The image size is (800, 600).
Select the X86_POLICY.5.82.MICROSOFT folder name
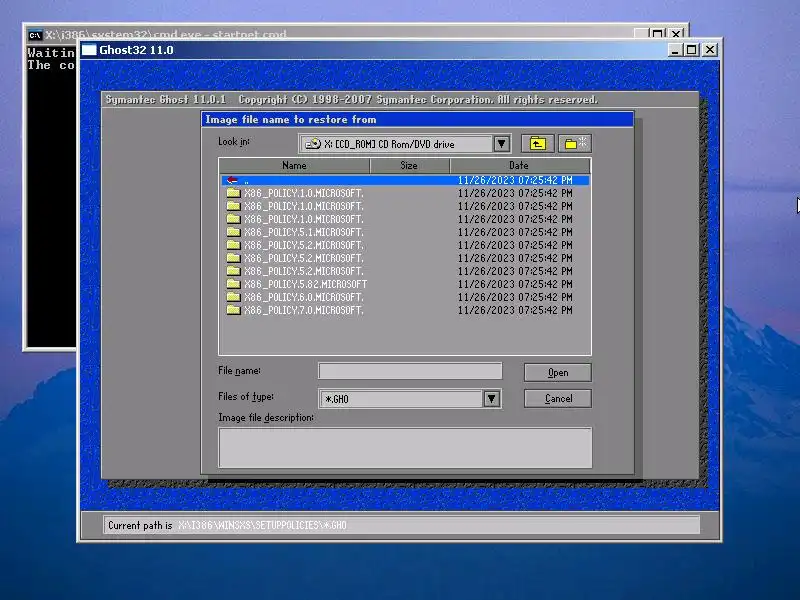305,284
